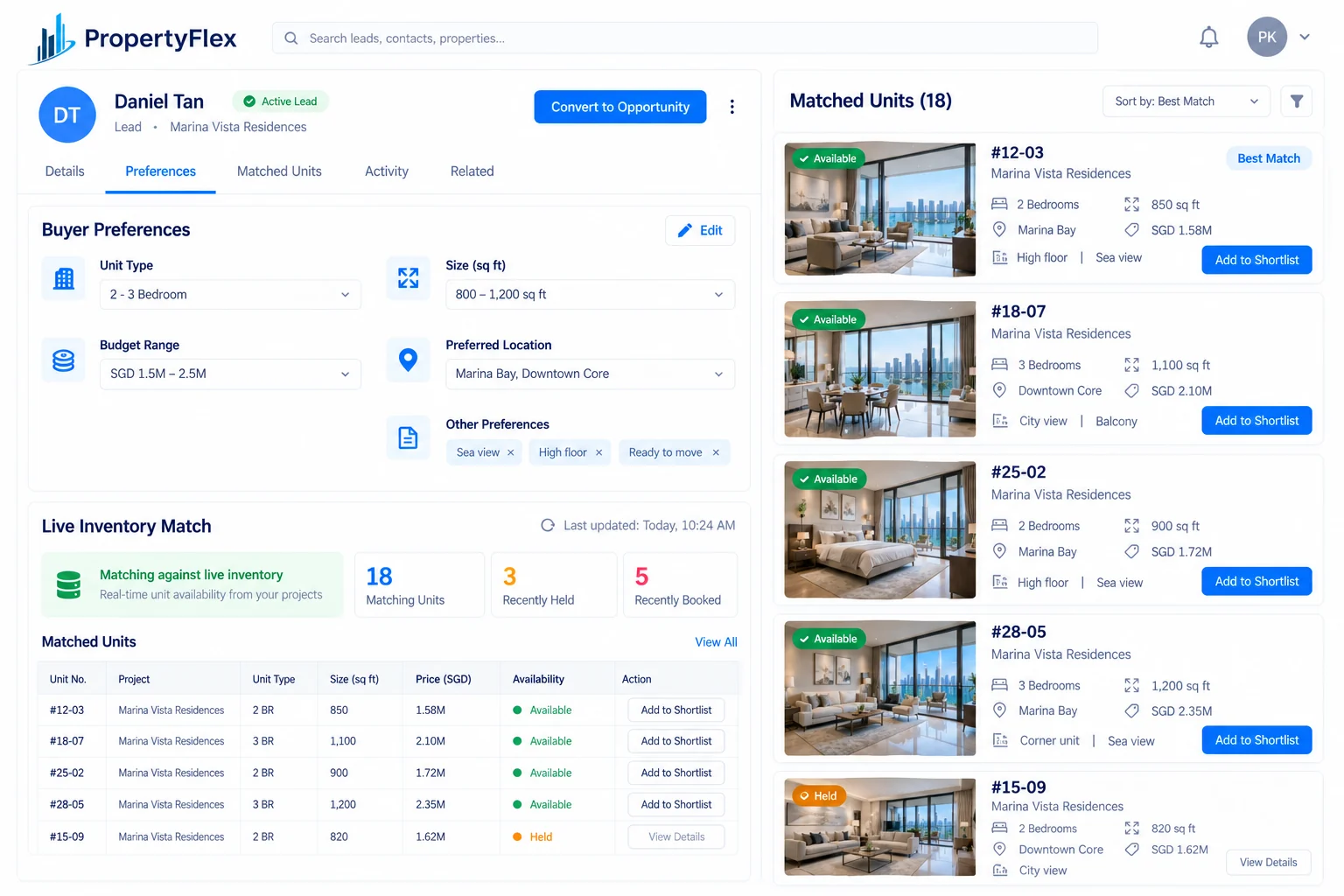Image resolution: width=1344 pixels, height=896 pixels.
Task: Click the search leads input field
Action: [685, 38]
